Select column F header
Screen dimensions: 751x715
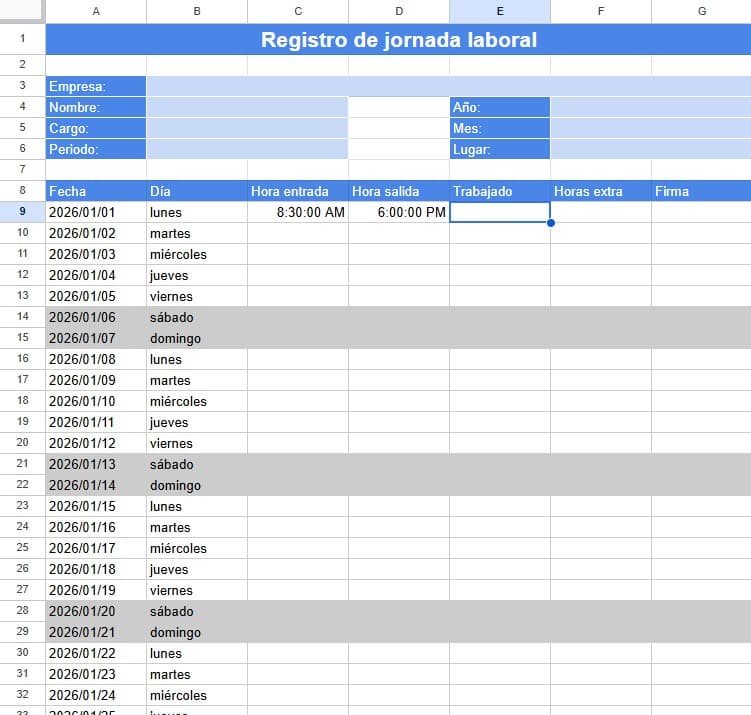601,11
